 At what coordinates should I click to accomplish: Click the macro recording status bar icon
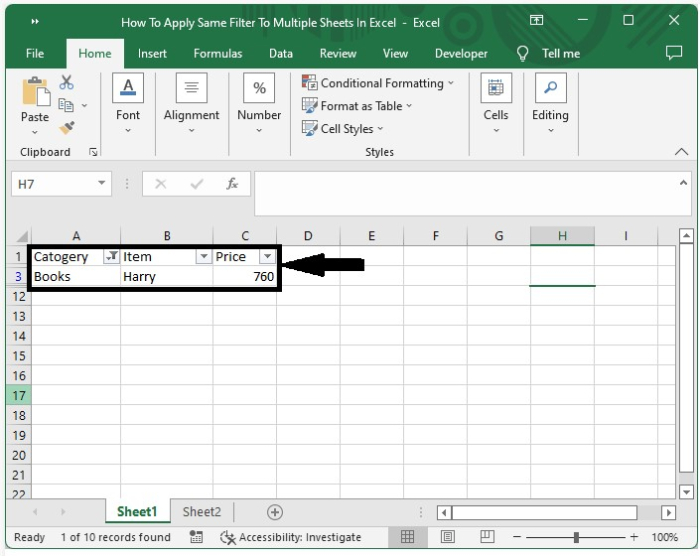pos(196,537)
